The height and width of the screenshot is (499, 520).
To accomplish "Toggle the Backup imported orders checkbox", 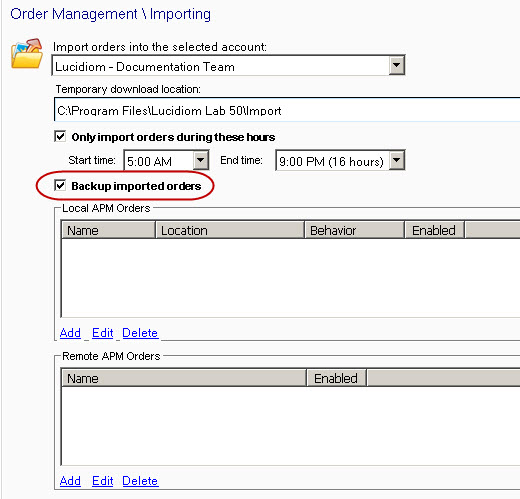I will (x=60, y=185).
